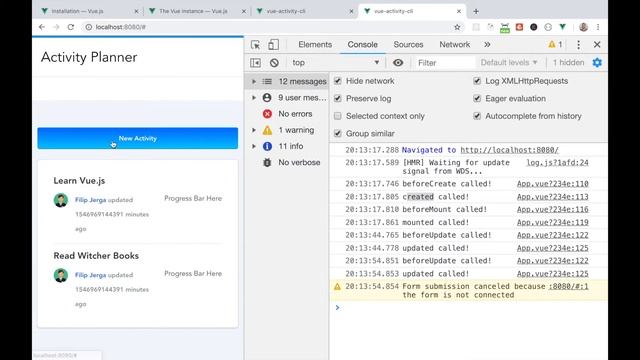640x360 pixels.
Task: Click avatar beside Learn Vue.js author
Action: pyautogui.click(x=61, y=200)
